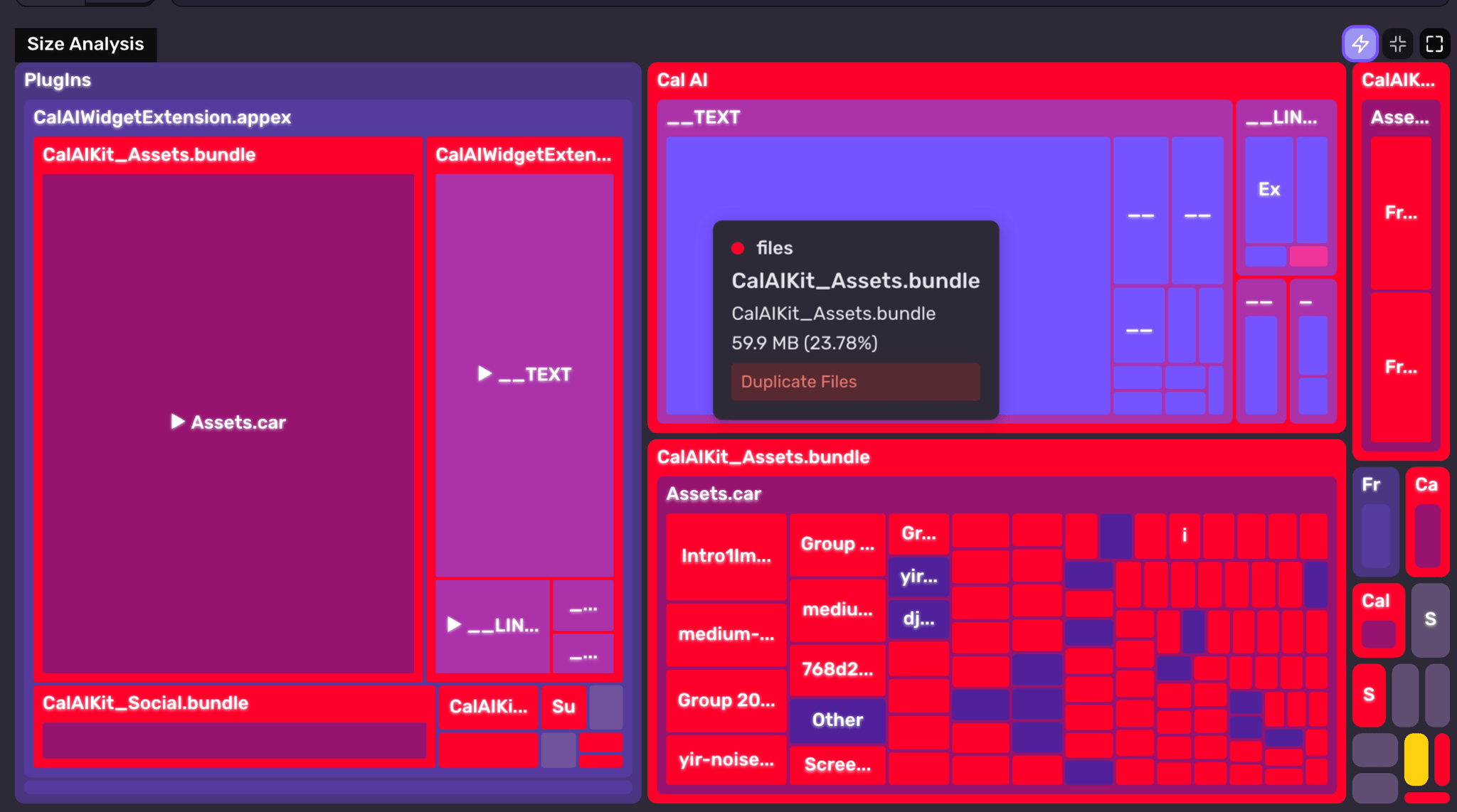Open the Cal AI section header
The height and width of the screenshot is (812, 1457).
682,80
